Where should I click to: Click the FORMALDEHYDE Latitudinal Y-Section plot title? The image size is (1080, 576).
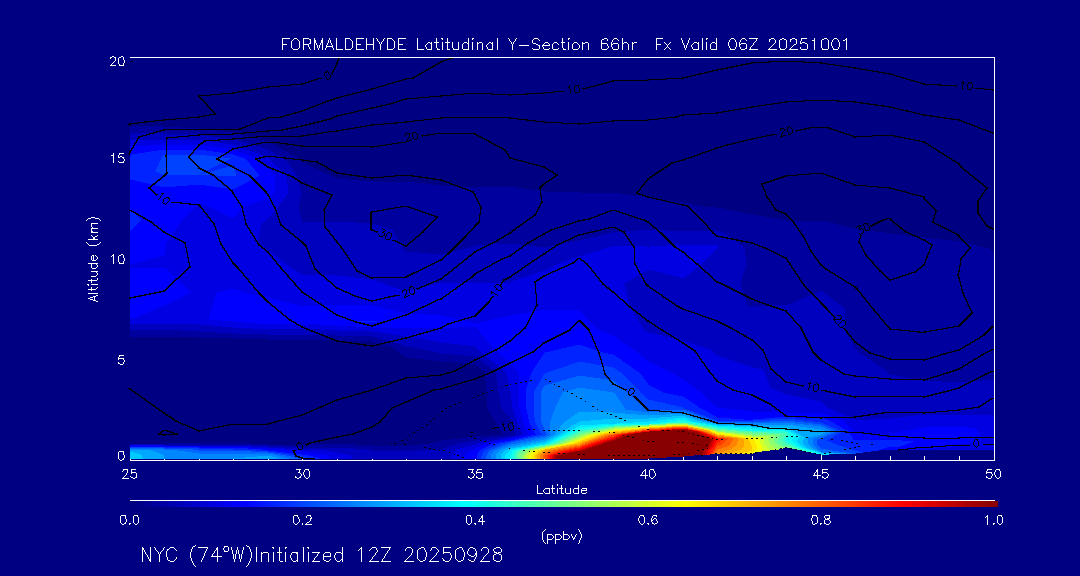click(x=565, y=45)
